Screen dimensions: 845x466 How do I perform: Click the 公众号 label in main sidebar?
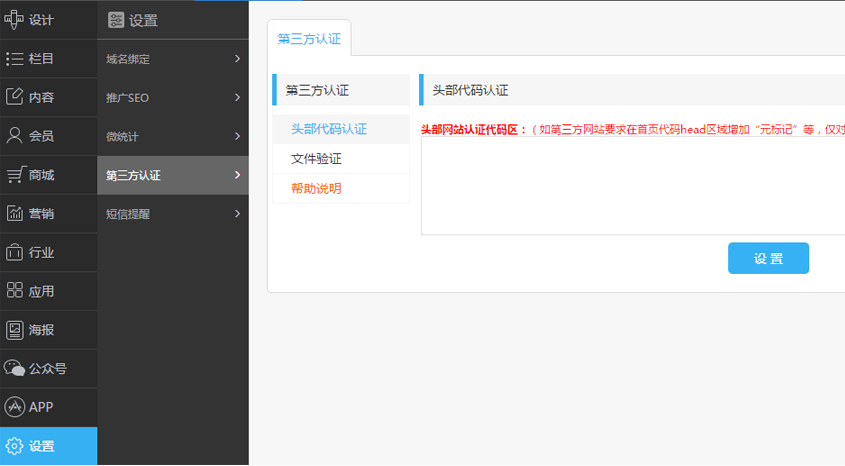pyautogui.click(x=47, y=368)
